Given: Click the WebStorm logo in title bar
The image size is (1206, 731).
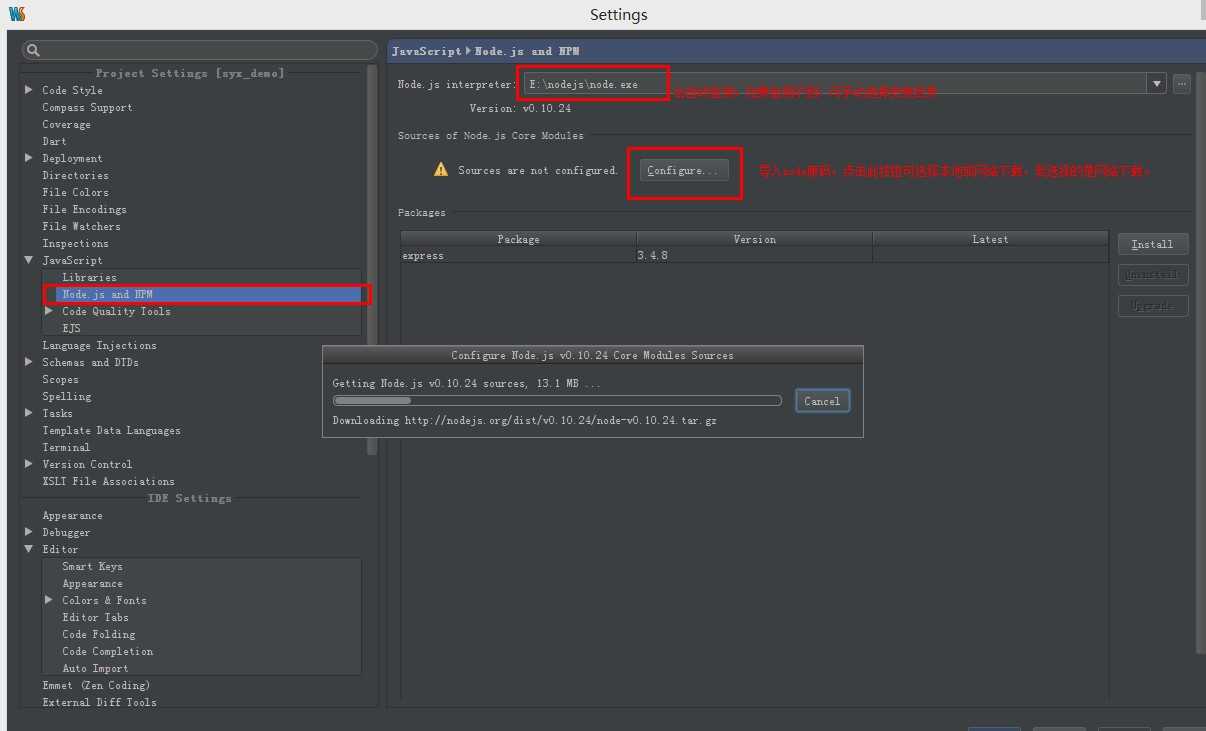Looking at the screenshot, I should click(16, 14).
